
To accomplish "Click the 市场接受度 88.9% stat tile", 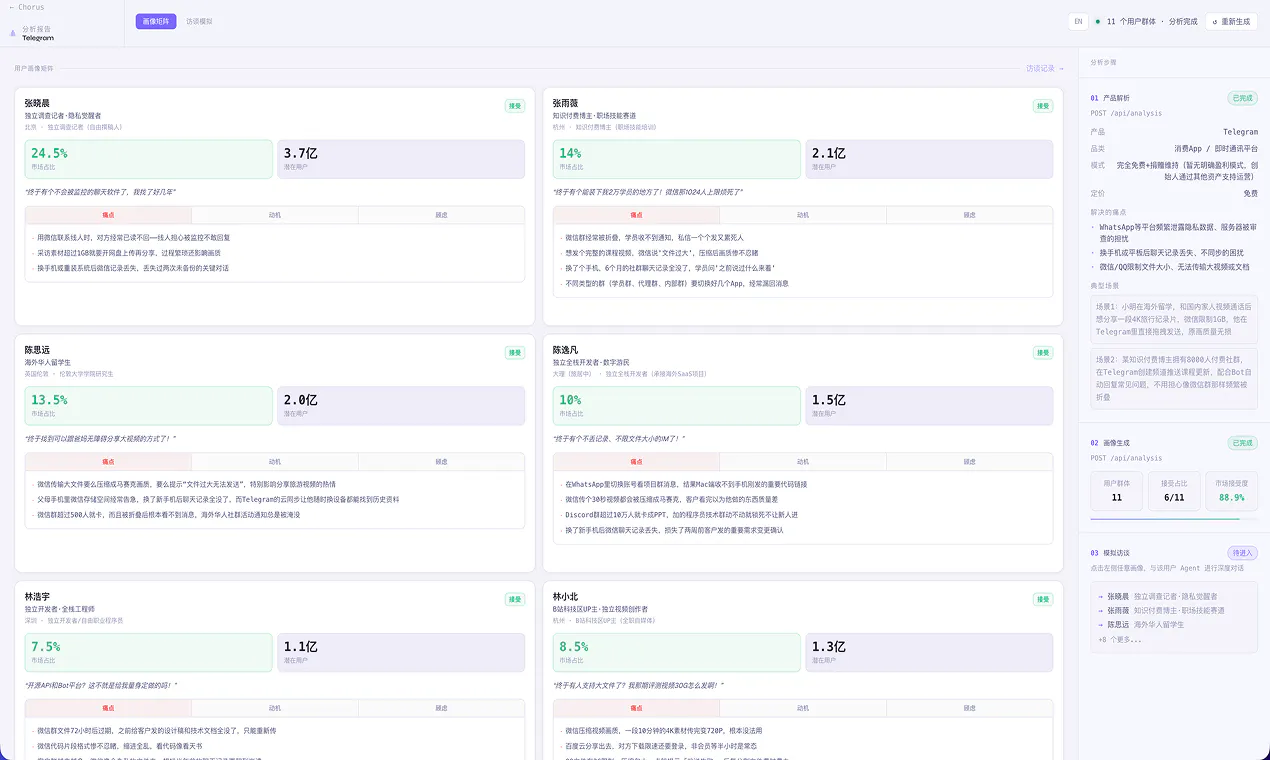I will (x=1232, y=492).
